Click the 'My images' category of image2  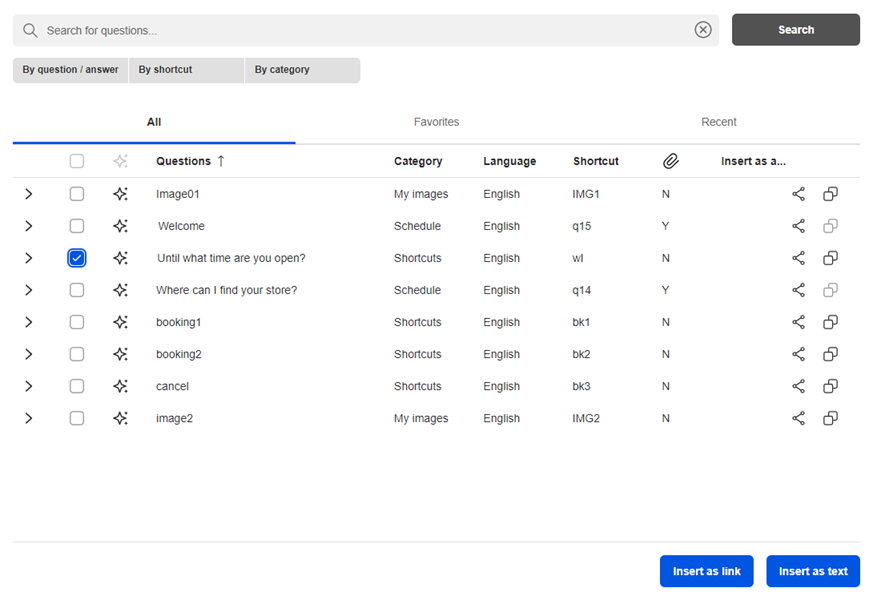click(x=421, y=418)
